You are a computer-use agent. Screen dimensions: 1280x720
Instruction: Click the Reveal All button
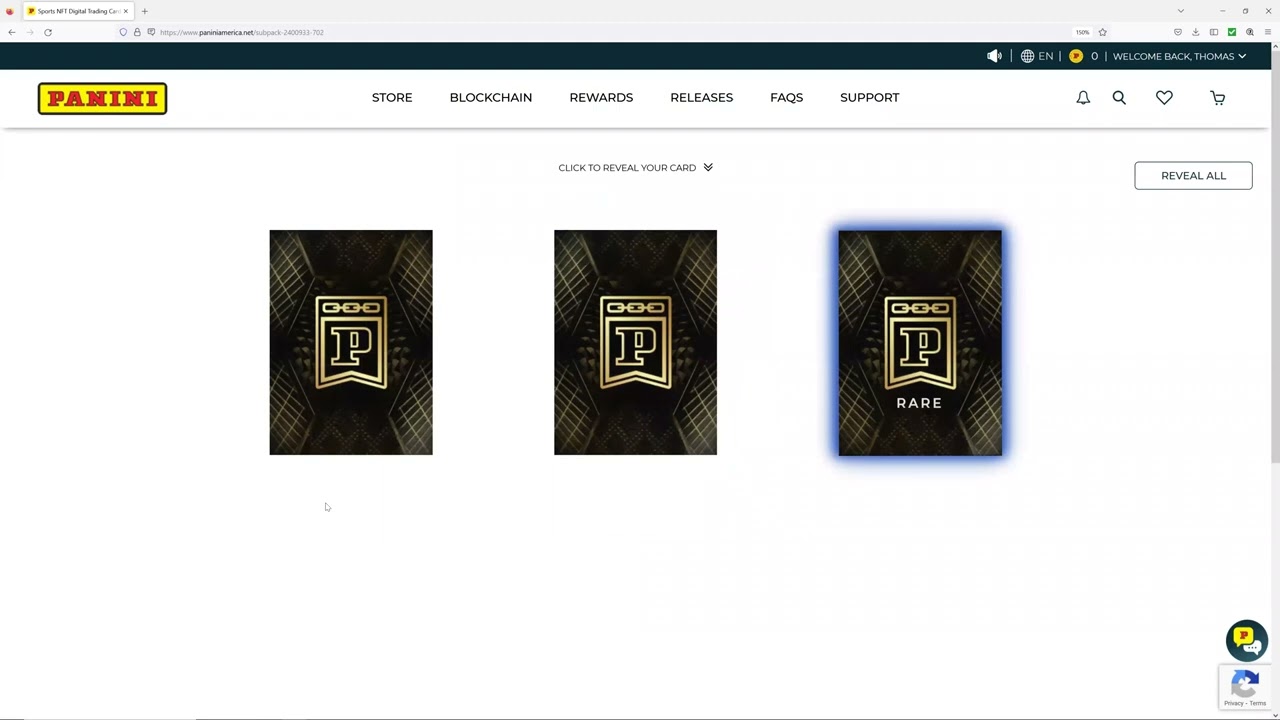point(1193,175)
